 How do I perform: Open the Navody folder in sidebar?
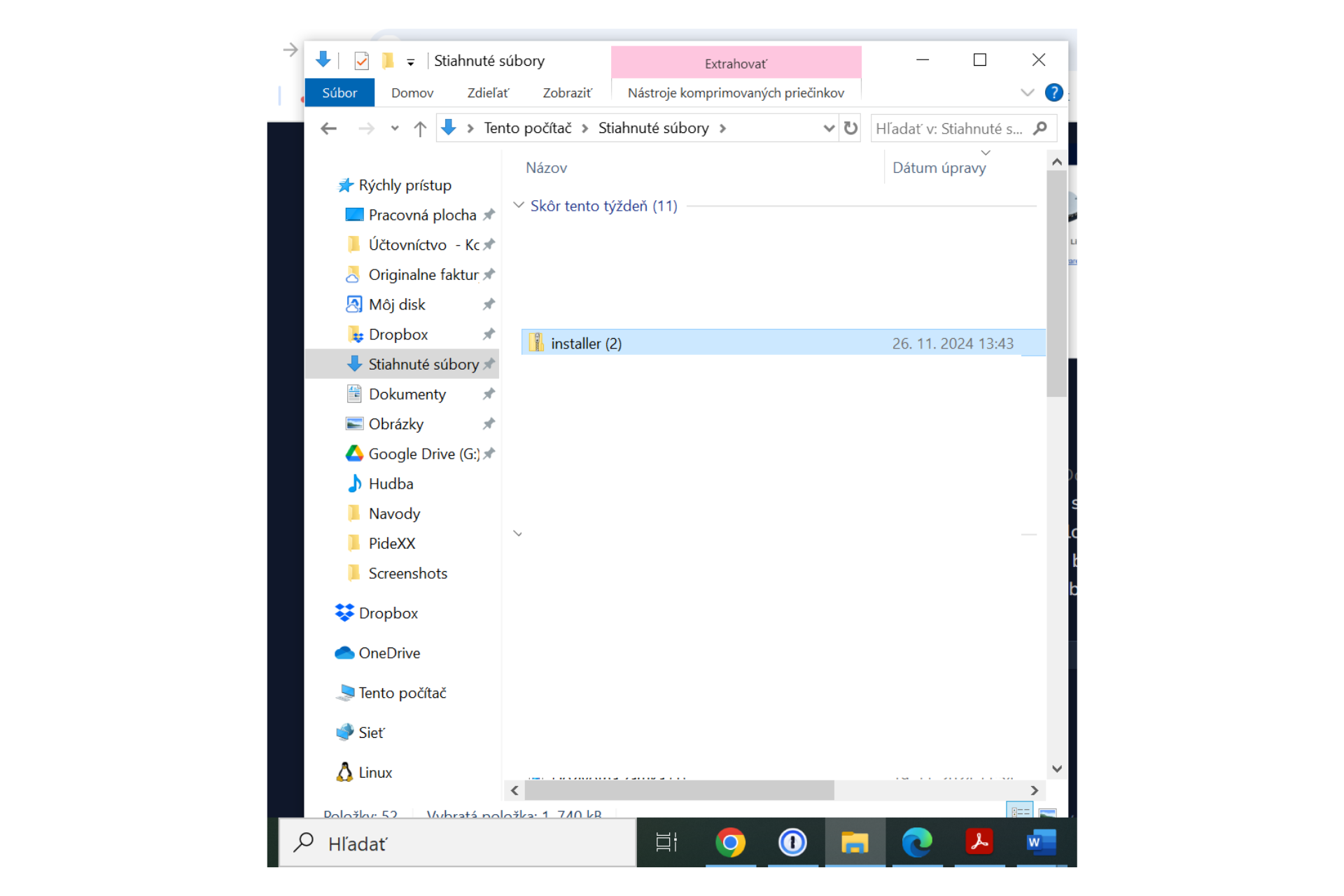click(394, 514)
